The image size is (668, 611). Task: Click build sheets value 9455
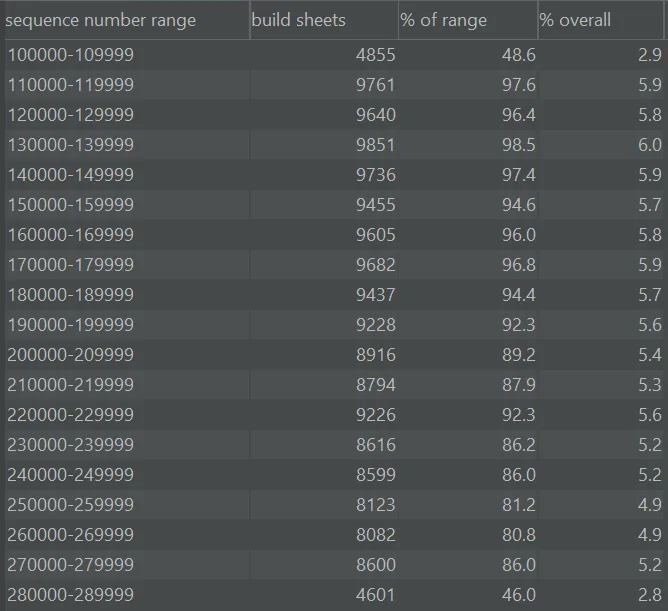[376, 205]
